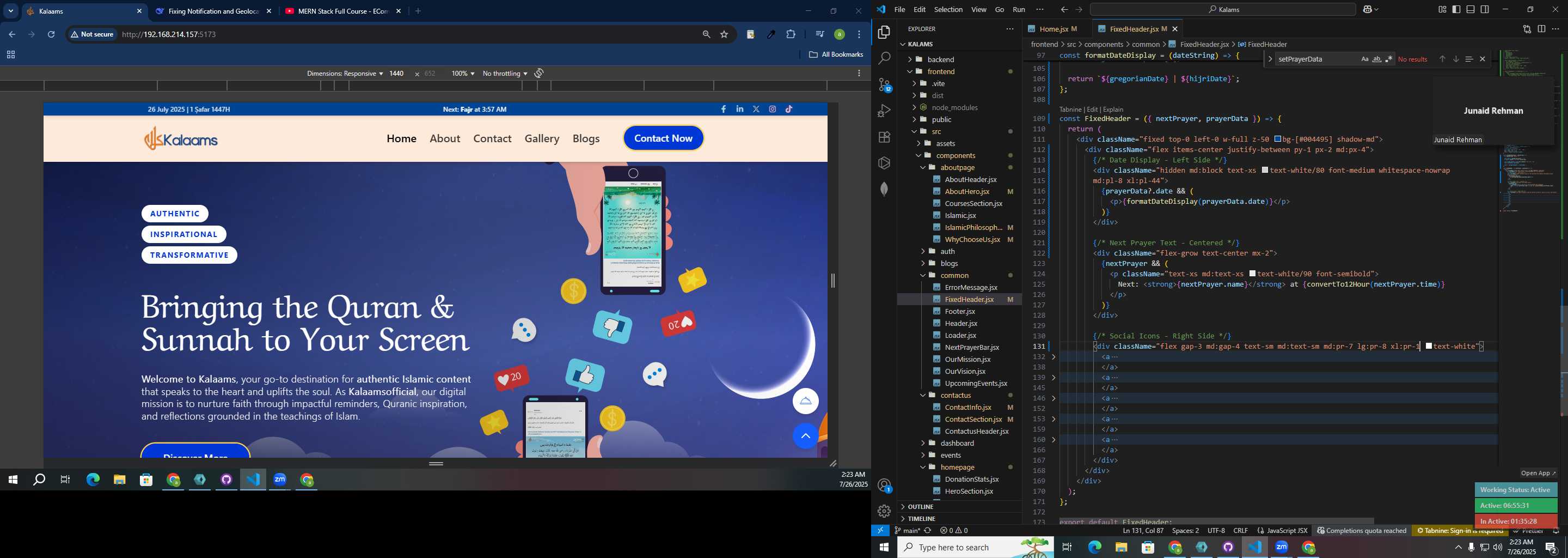This screenshot has height=558, width=1568.
Task: Open the File menu in VS Code
Action: (899, 10)
